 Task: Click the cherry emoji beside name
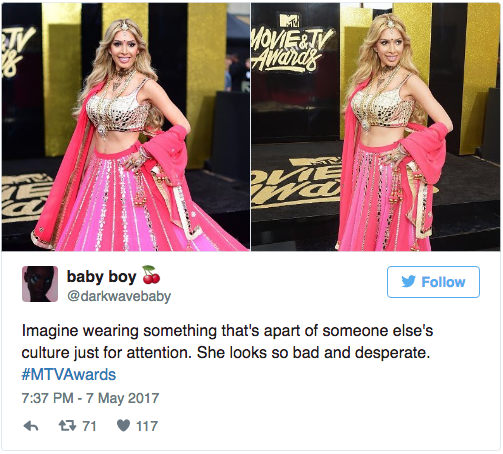(151, 275)
